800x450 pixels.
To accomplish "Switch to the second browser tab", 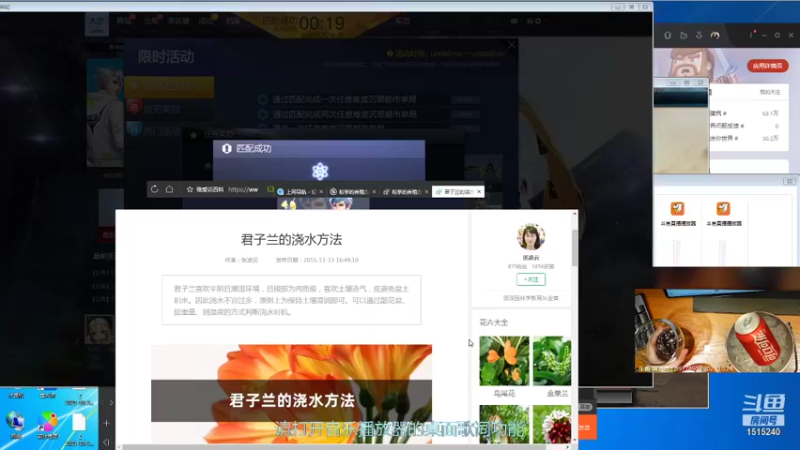I will [353, 192].
